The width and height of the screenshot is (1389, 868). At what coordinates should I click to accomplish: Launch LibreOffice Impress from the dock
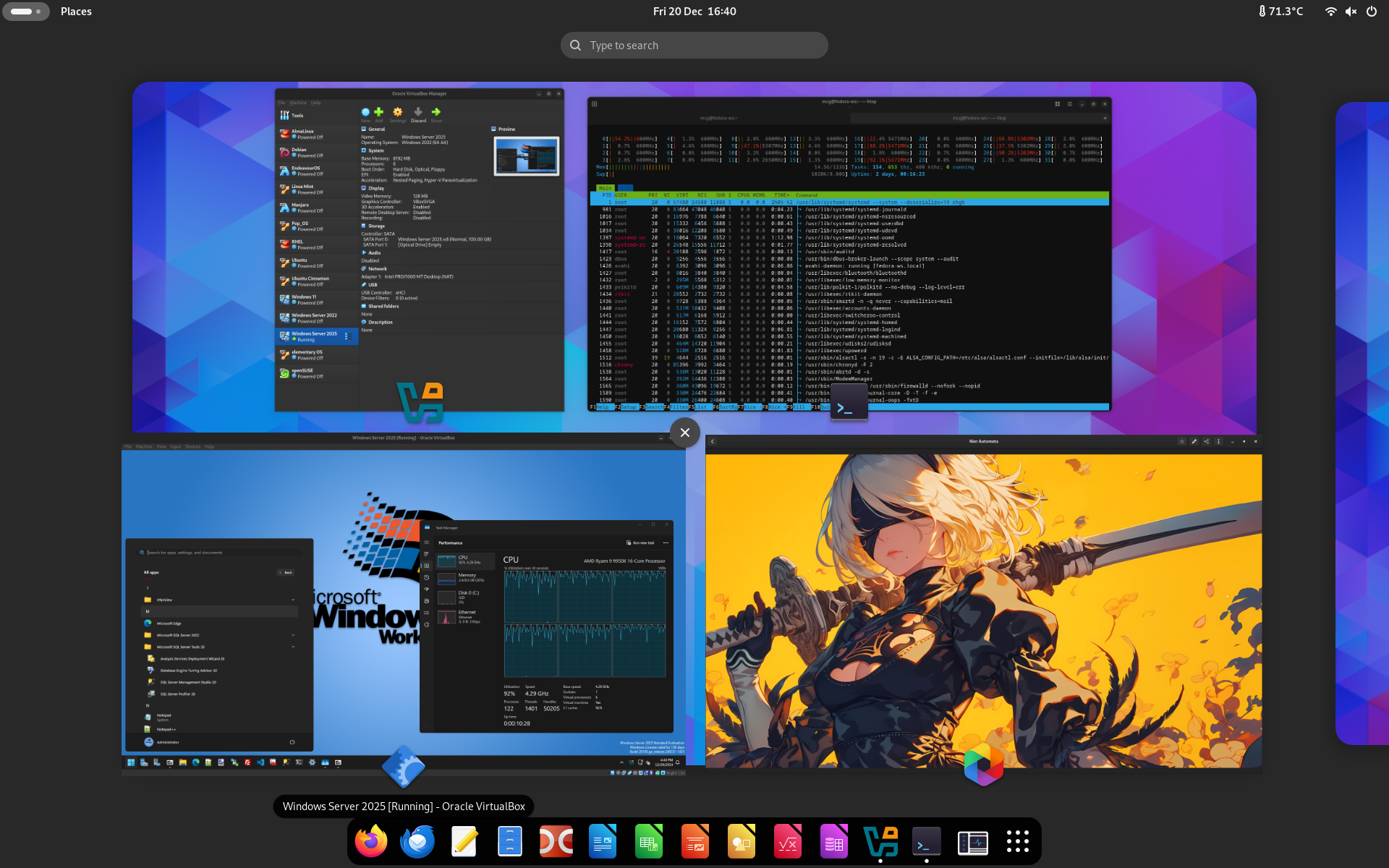click(695, 841)
